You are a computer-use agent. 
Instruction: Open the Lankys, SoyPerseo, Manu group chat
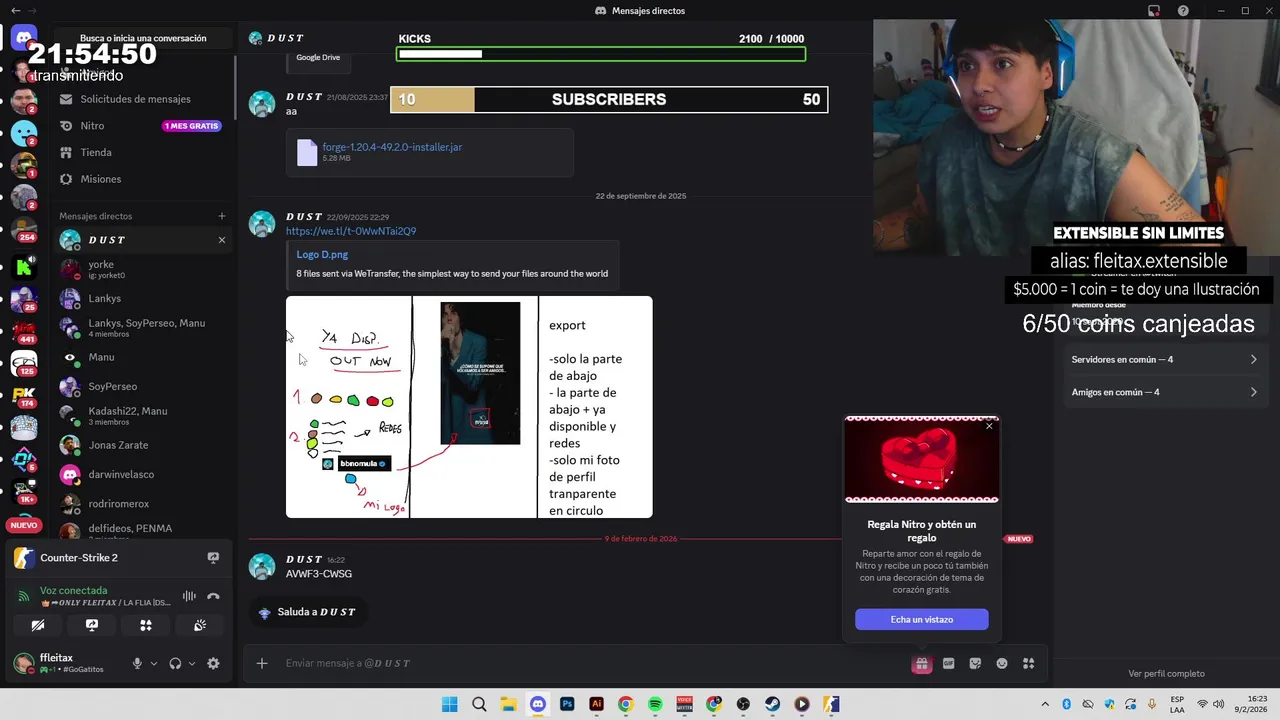pos(142,328)
